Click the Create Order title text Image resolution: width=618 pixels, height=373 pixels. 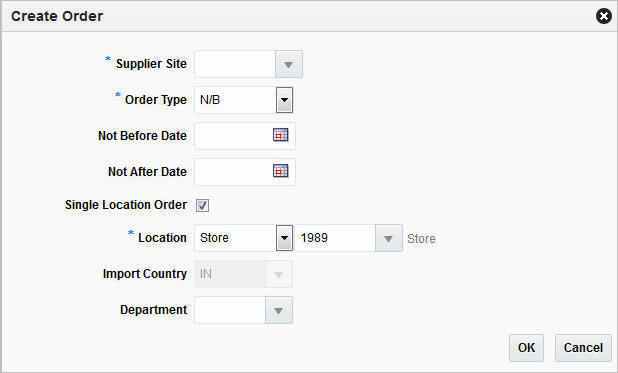[x=57, y=16]
